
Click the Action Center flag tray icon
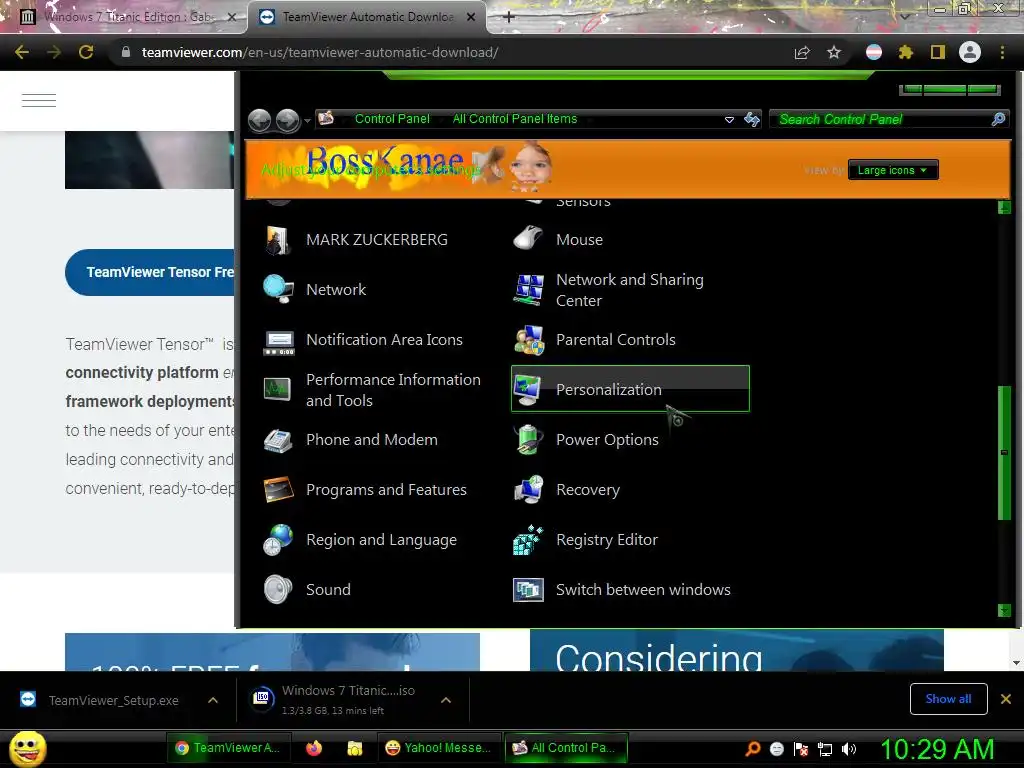pos(801,749)
